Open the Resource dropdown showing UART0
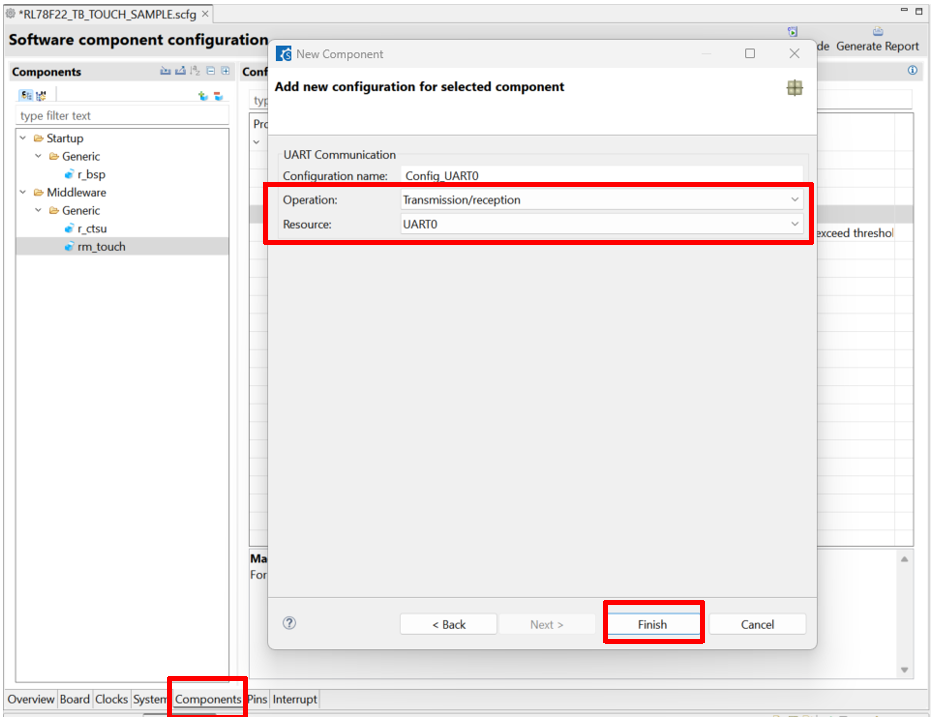 601,224
